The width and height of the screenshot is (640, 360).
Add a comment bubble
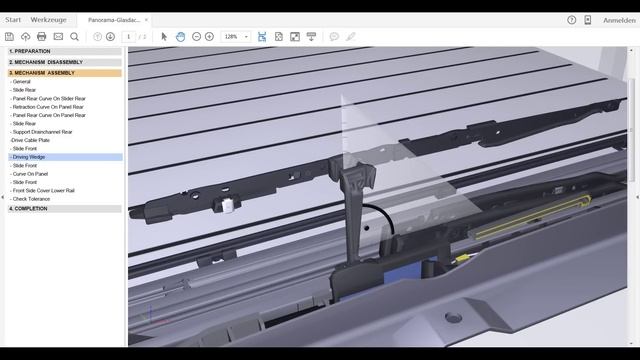click(334, 37)
